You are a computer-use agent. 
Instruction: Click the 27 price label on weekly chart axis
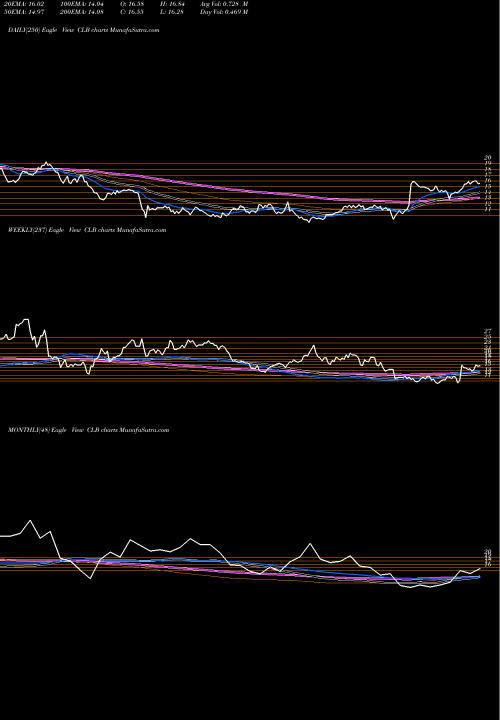coord(488,331)
